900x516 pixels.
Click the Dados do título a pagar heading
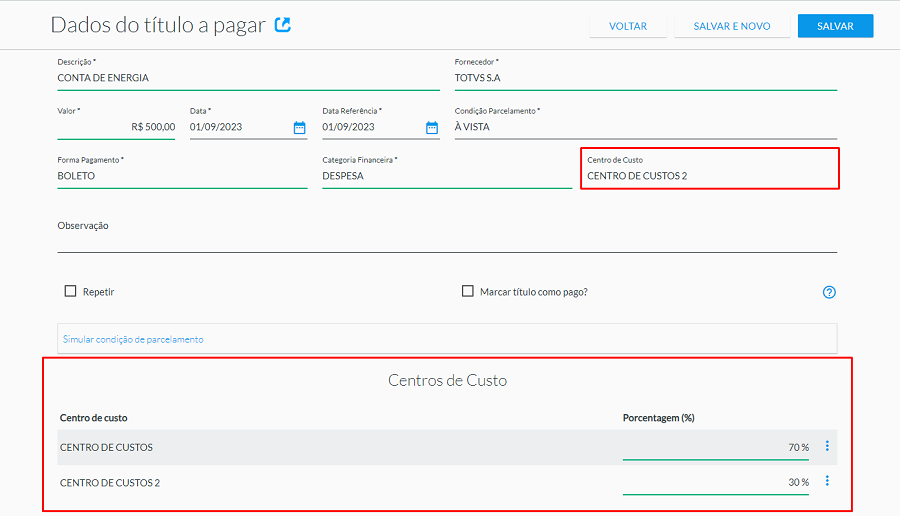[158, 25]
